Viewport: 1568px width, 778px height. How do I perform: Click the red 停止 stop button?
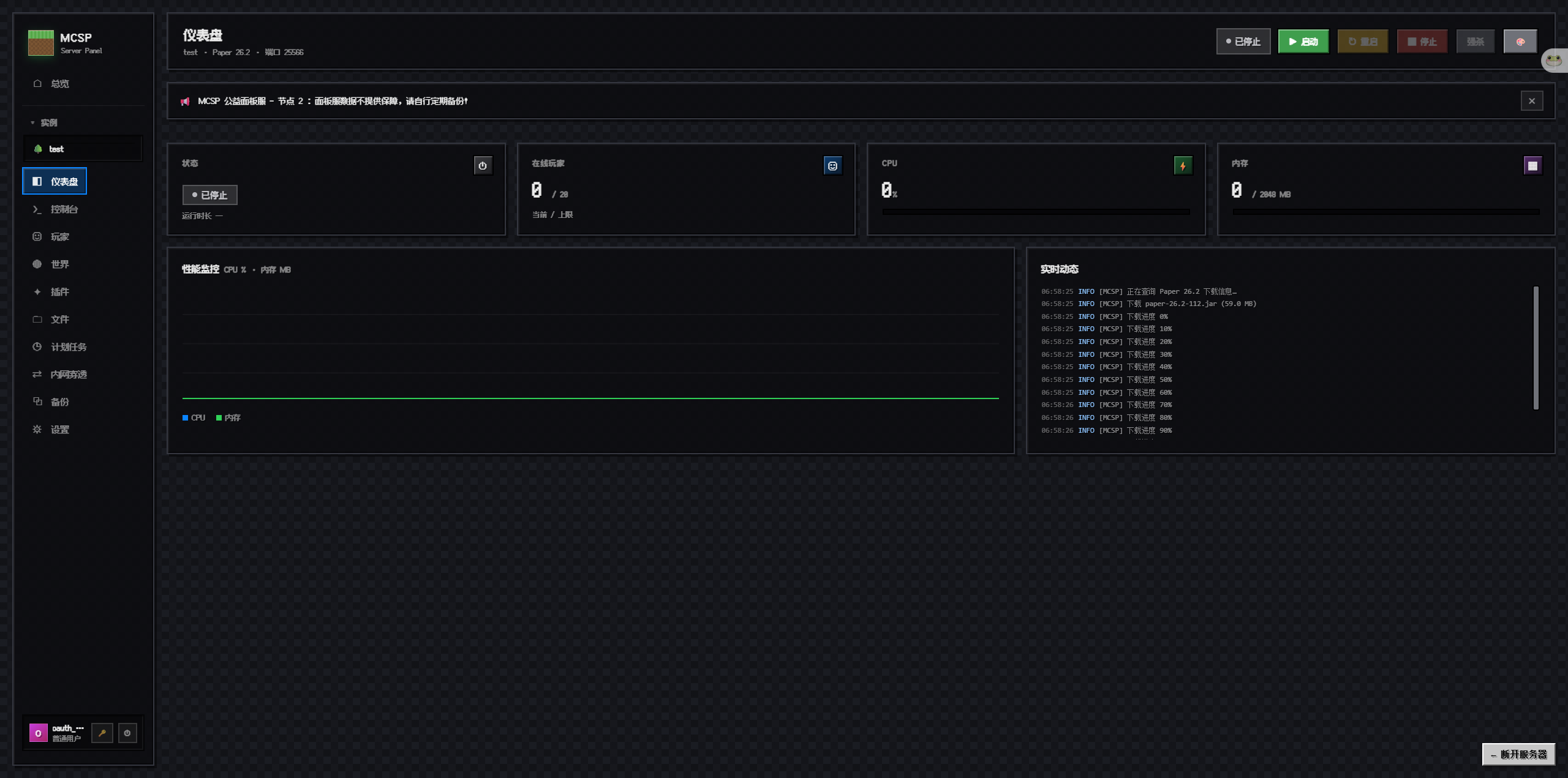click(1422, 42)
